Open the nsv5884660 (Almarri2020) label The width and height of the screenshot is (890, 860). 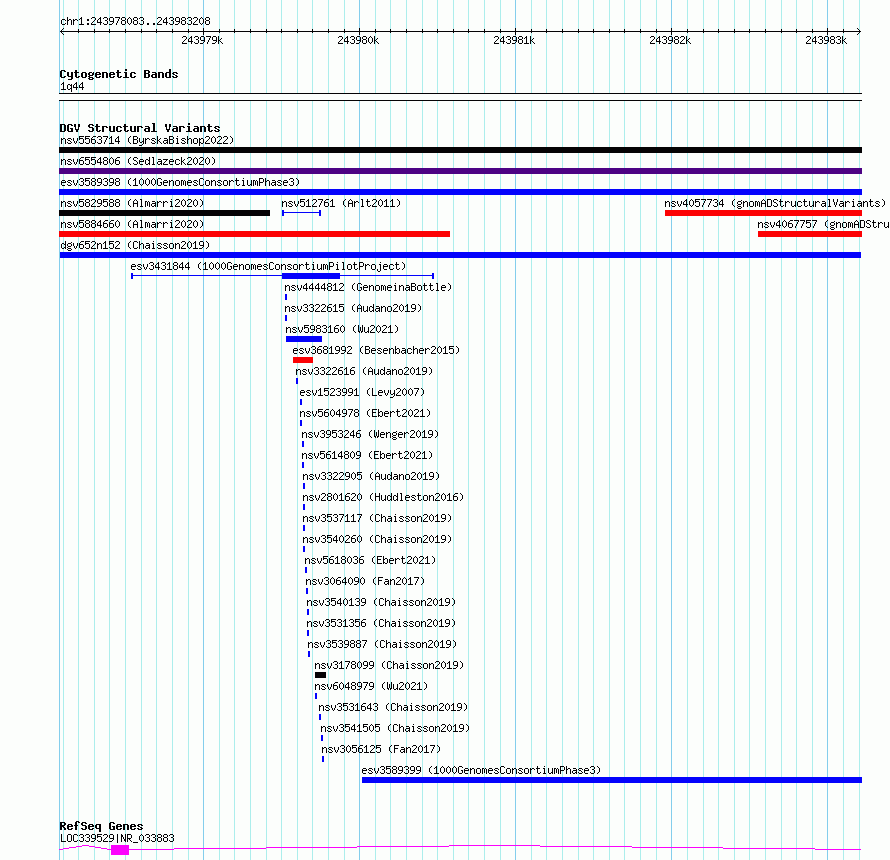click(x=132, y=224)
